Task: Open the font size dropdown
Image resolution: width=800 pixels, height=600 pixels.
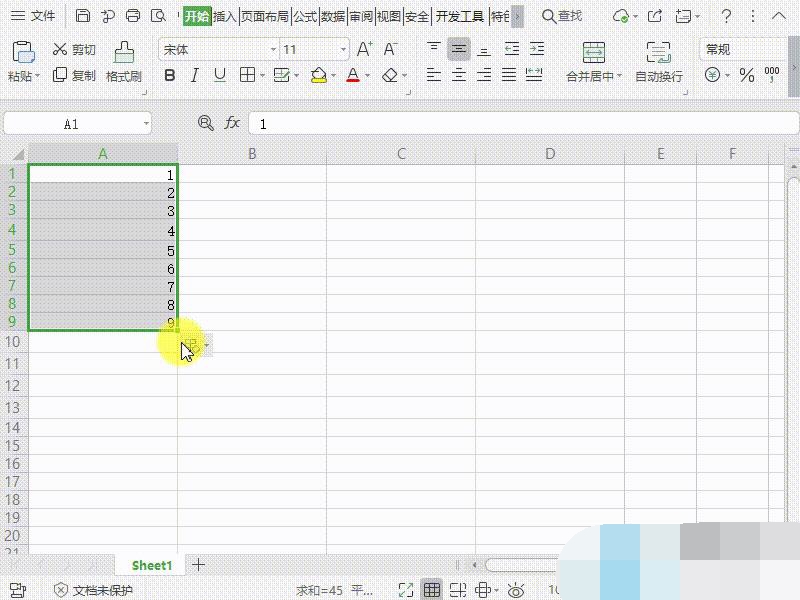Action: pyautogui.click(x=343, y=49)
